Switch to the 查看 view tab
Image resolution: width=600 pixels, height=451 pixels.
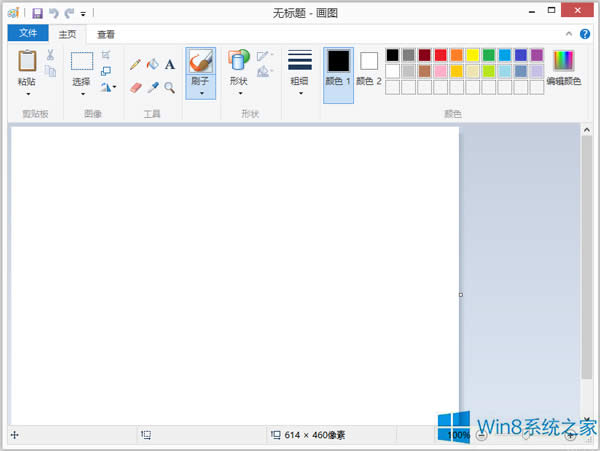click(105, 34)
